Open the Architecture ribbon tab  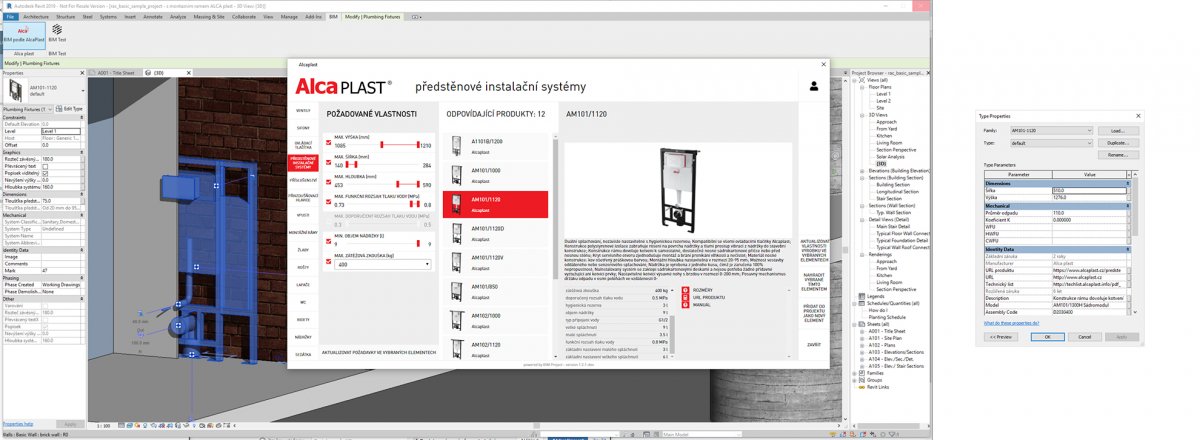click(x=35, y=17)
